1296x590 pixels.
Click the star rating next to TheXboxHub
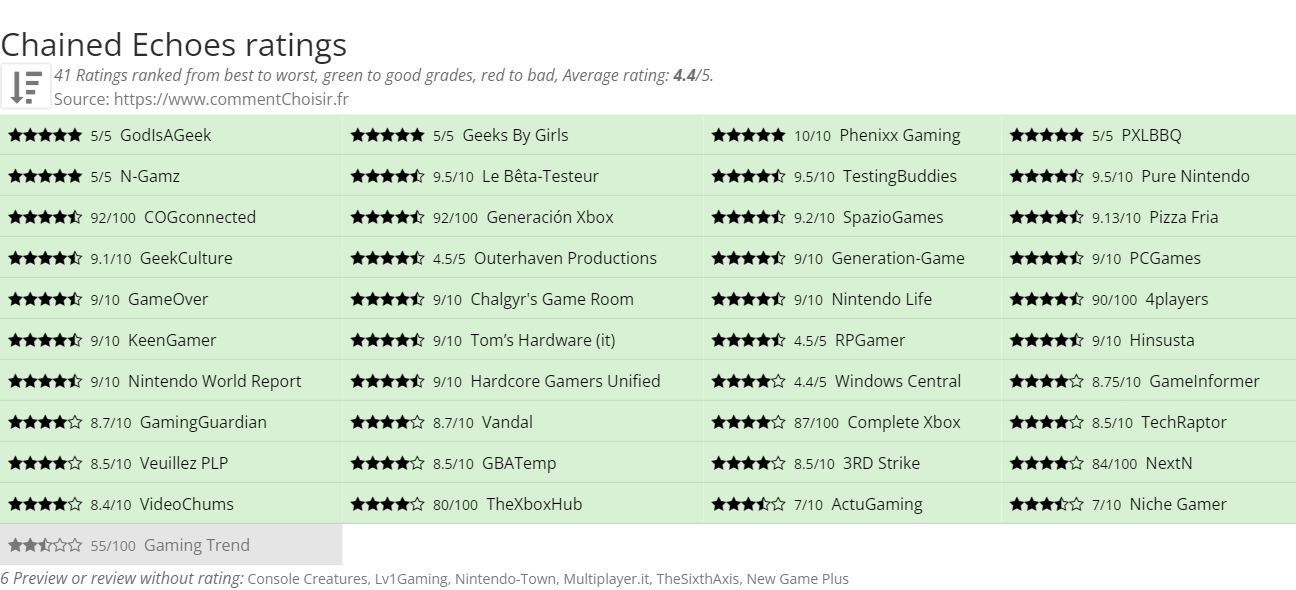pyautogui.click(x=388, y=504)
